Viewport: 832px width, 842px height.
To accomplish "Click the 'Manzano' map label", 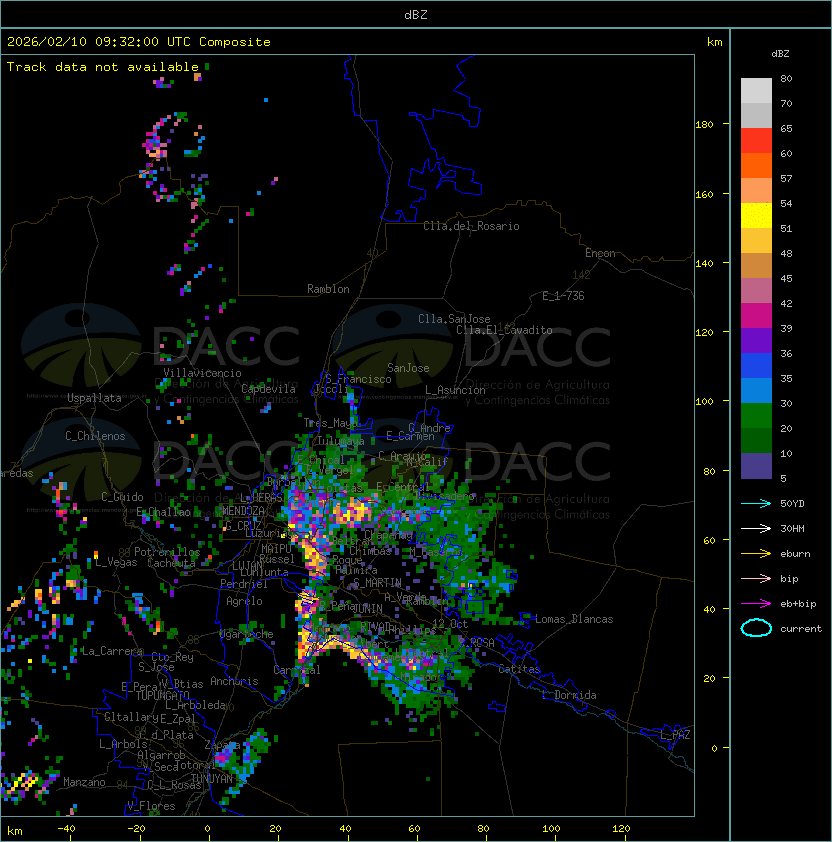I will point(84,782).
